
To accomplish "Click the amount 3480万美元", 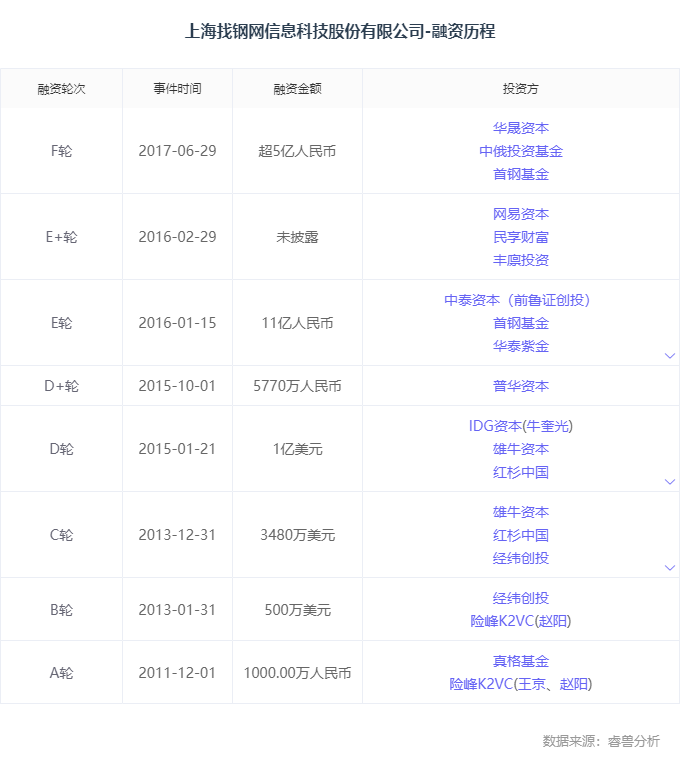I will [297, 535].
